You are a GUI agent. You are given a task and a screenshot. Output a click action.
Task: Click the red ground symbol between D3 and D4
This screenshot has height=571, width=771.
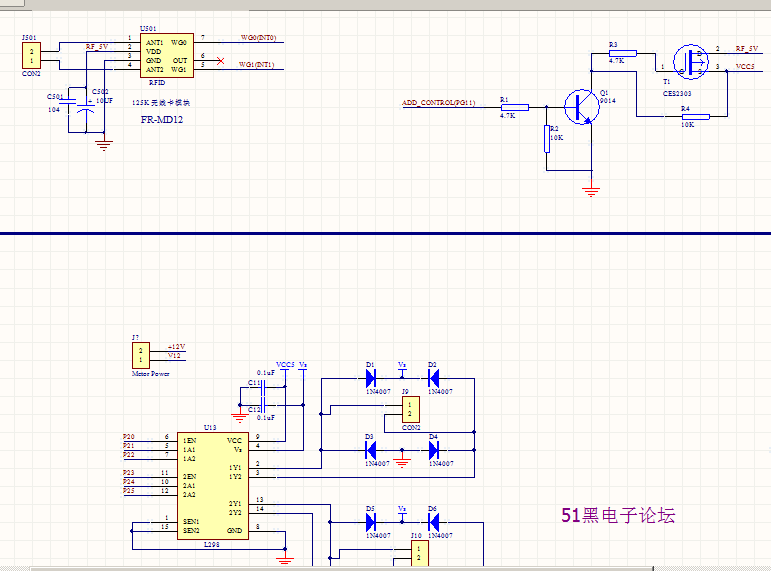coord(402,462)
